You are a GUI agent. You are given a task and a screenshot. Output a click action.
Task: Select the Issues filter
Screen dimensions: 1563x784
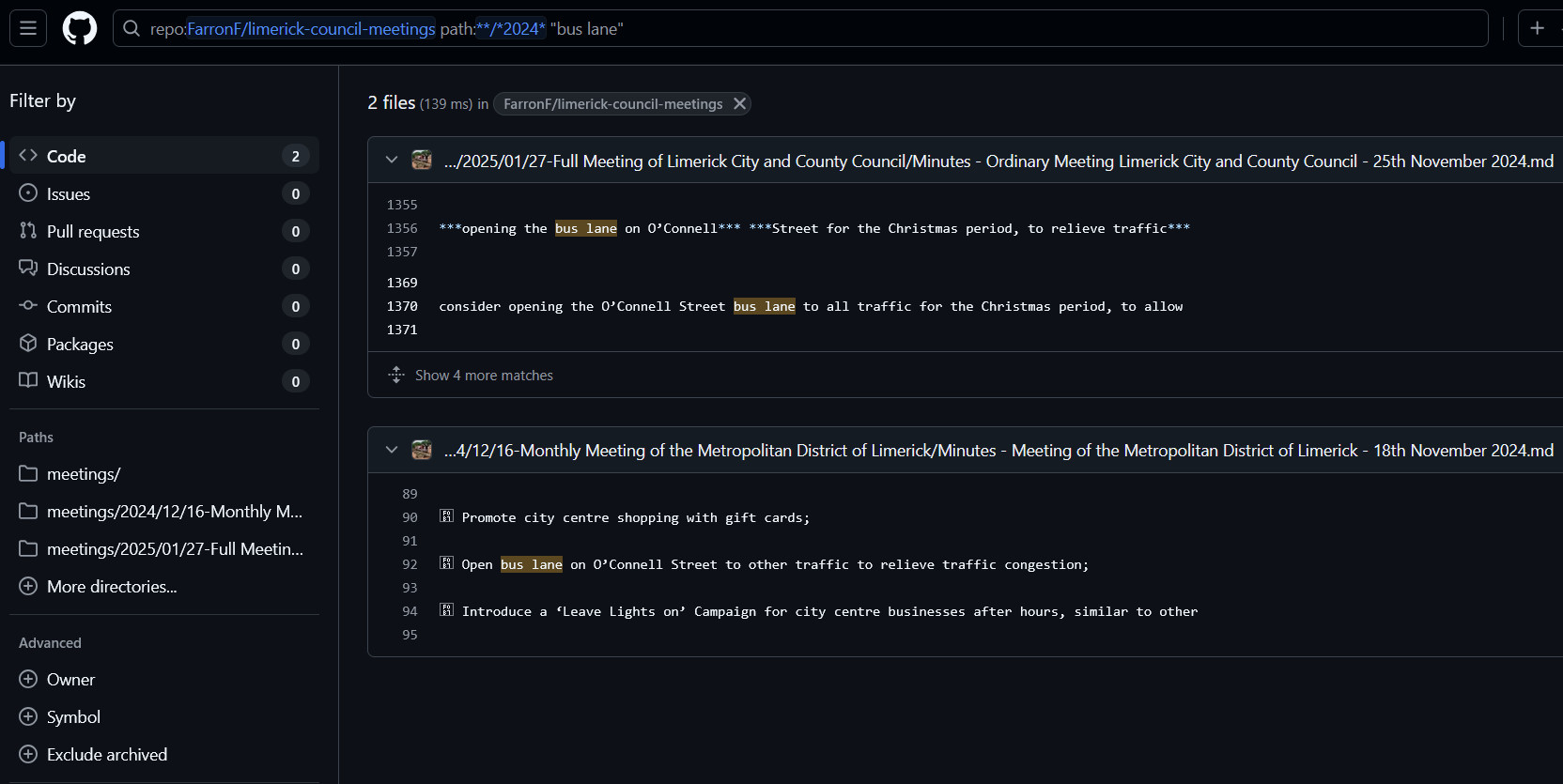[164, 193]
